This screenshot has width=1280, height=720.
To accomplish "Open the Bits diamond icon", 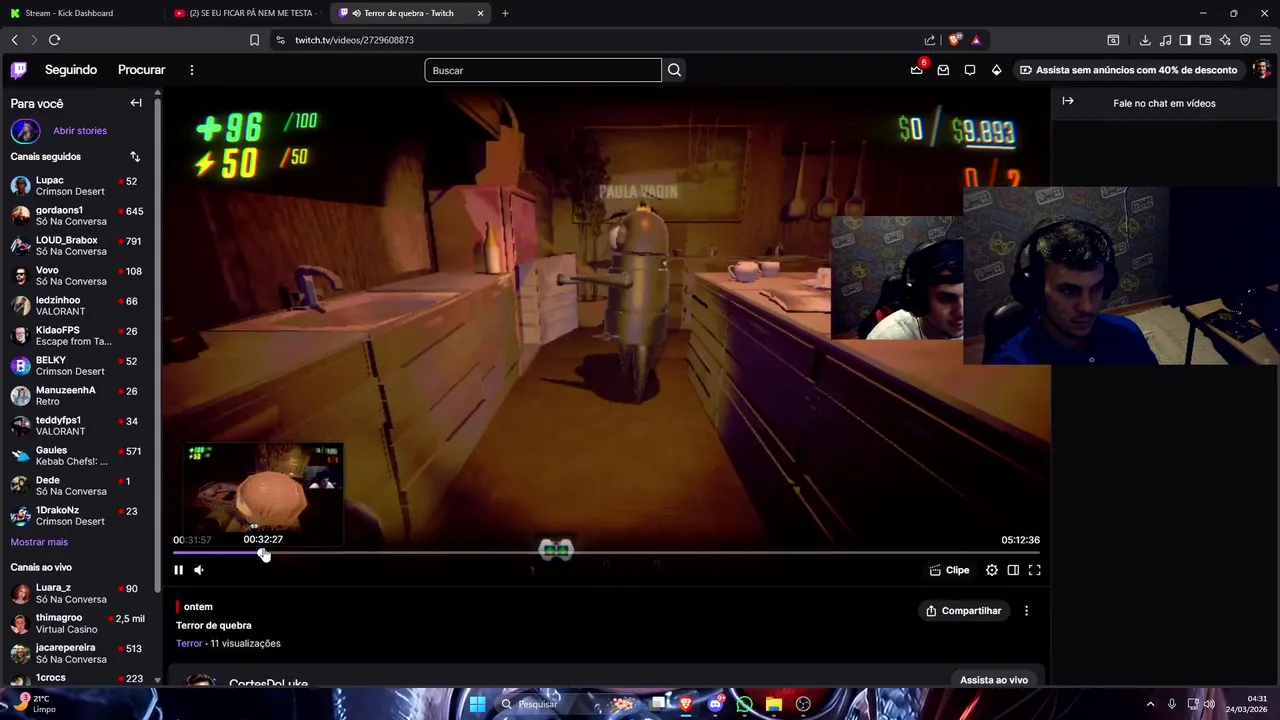I will pyautogui.click(x=996, y=70).
